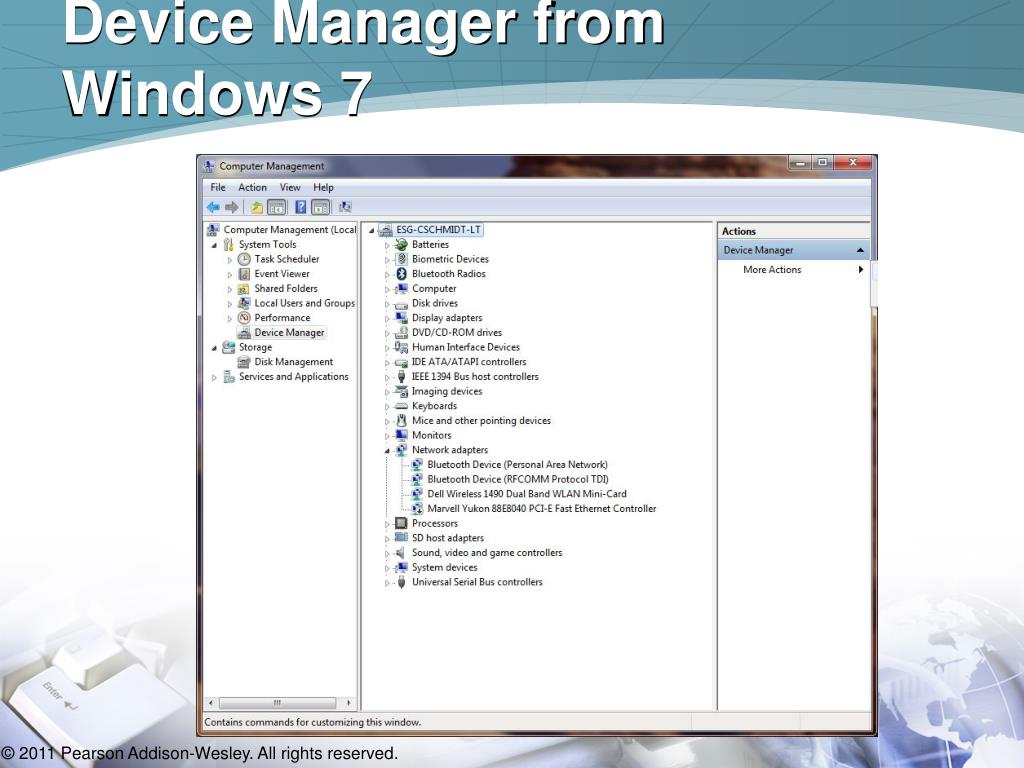Screen dimensions: 1024x768
Task: Select Marvell Yukon Fast Ethernet Controller
Action: pyautogui.click(x=541, y=509)
